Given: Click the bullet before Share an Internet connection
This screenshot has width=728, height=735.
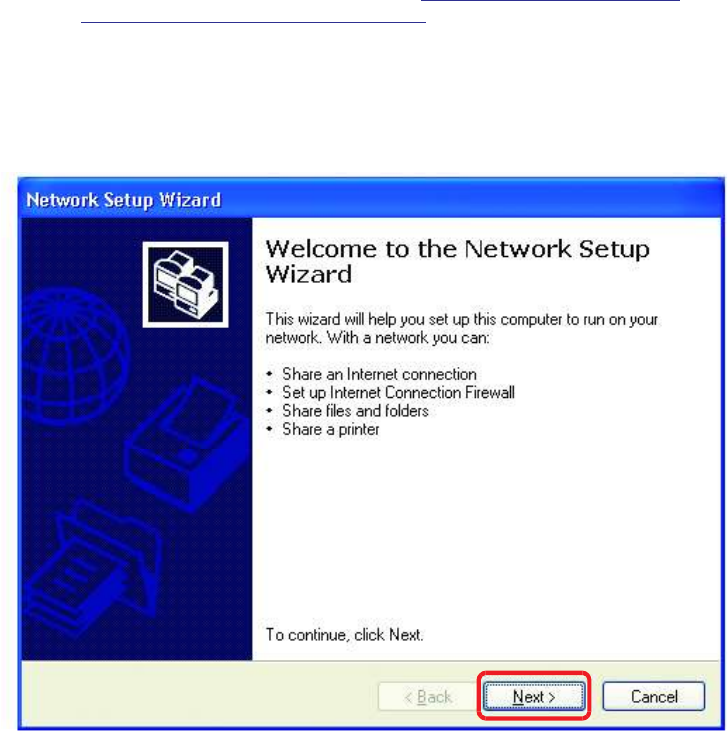Looking at the screenshot, I should click(270, 374).
